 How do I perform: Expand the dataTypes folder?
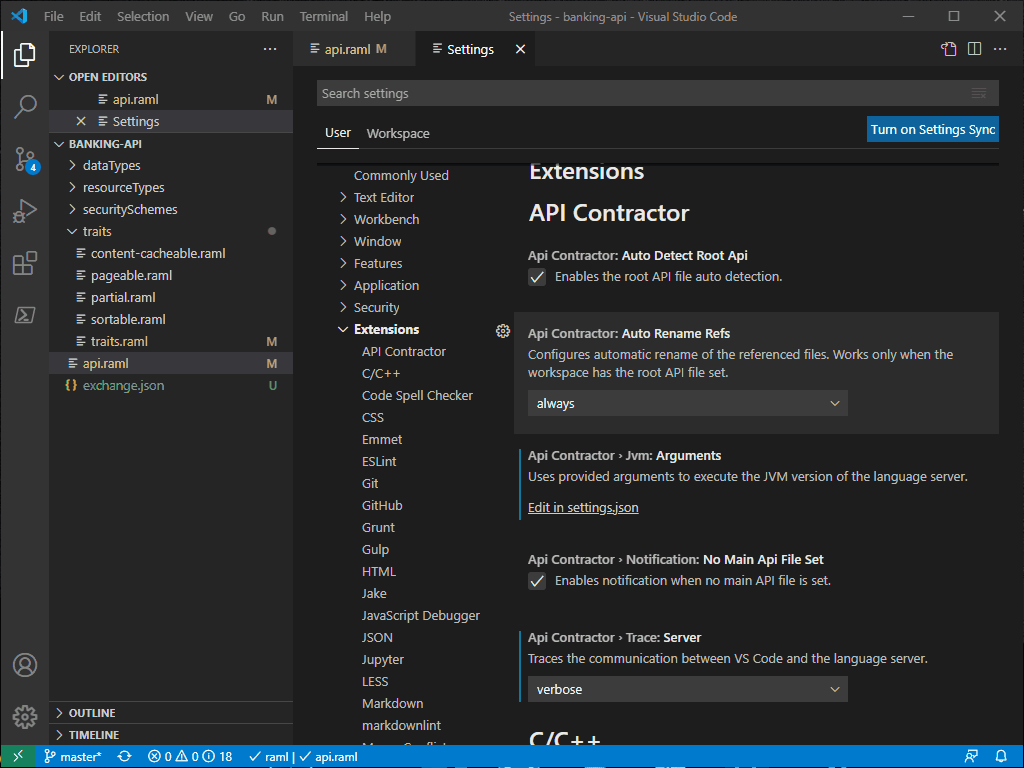[x=111, y=166]
